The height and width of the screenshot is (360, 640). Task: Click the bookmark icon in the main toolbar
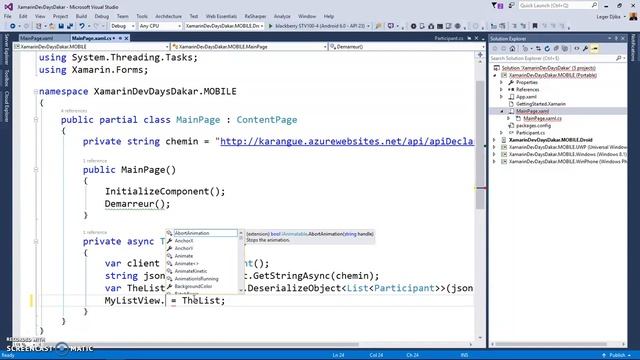[535, 26]
